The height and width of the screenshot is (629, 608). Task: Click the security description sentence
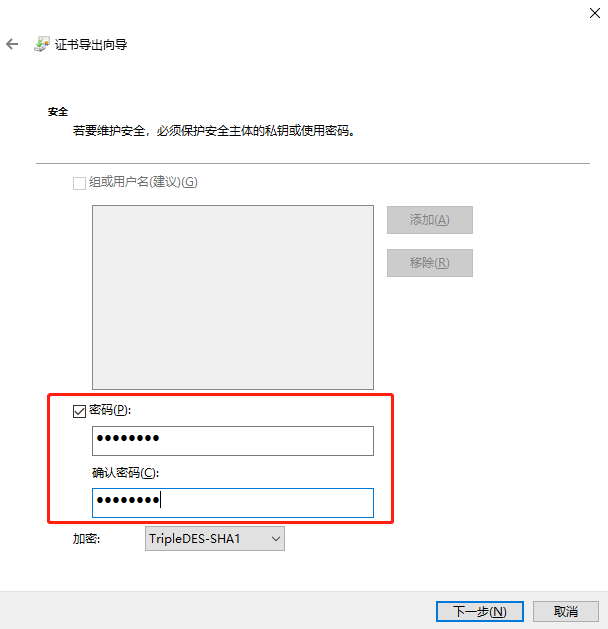point(214,131)
